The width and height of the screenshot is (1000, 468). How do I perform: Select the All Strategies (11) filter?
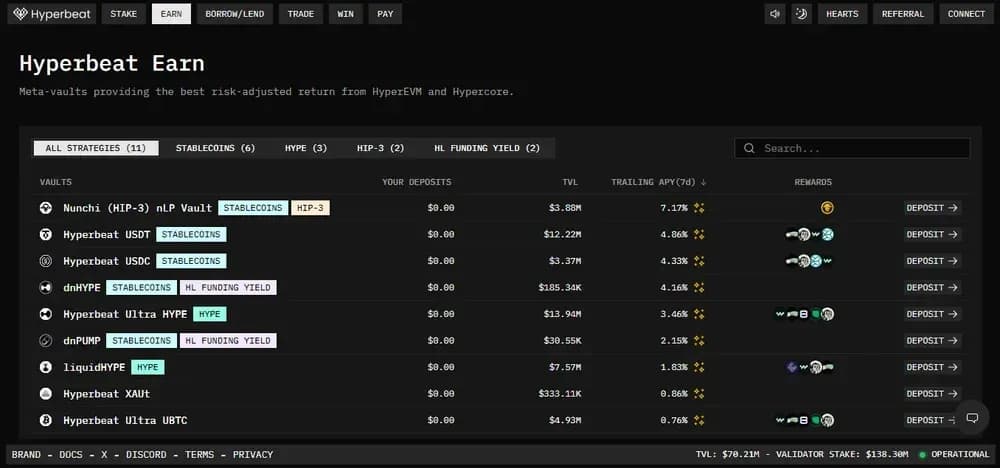tap(96, 149)
